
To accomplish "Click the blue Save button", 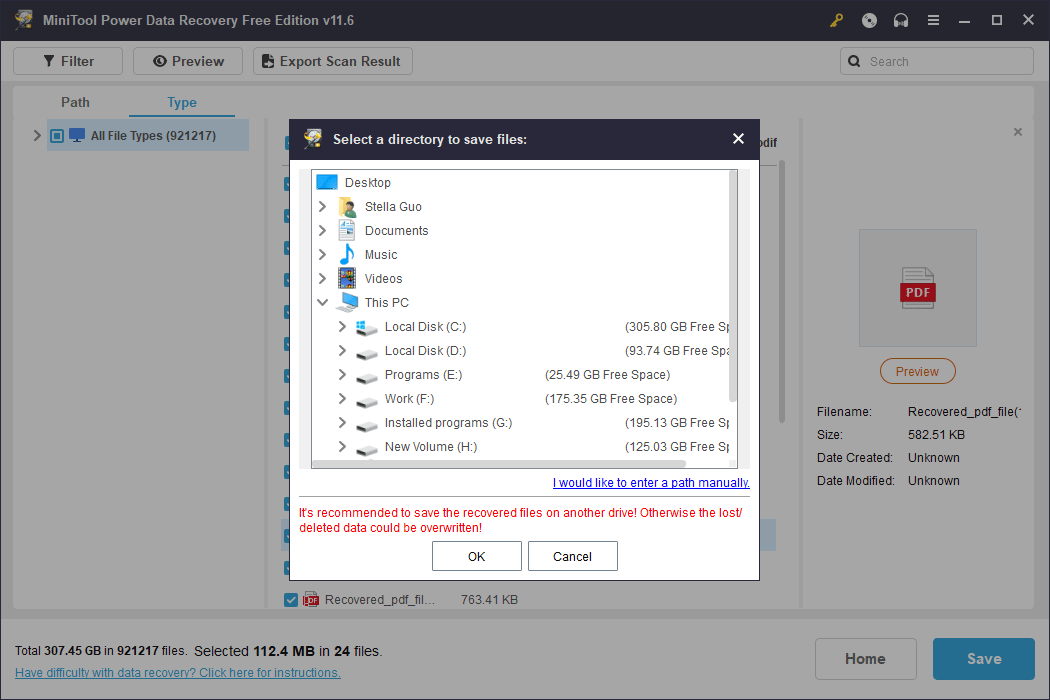I will point(984,658).
